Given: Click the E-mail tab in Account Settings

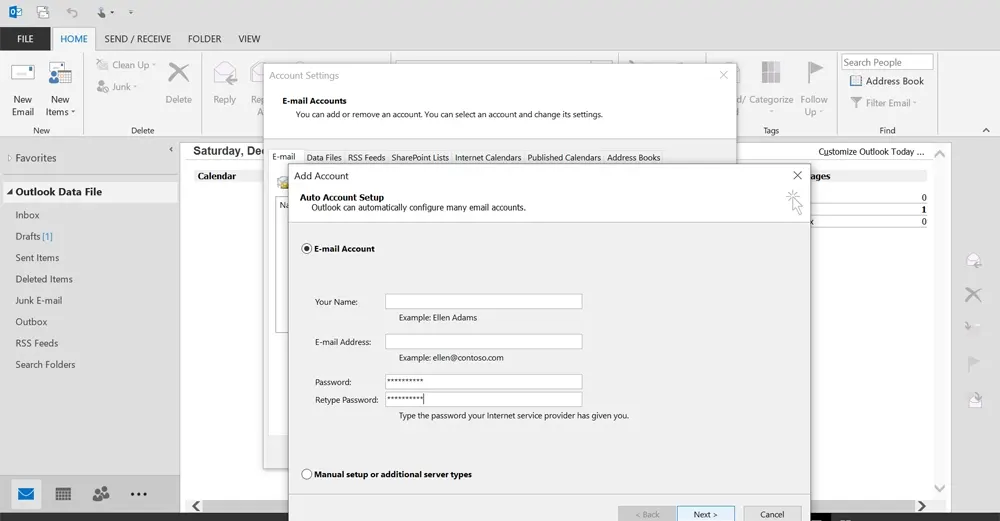Looking at the screenshot, I should point(284,156).
